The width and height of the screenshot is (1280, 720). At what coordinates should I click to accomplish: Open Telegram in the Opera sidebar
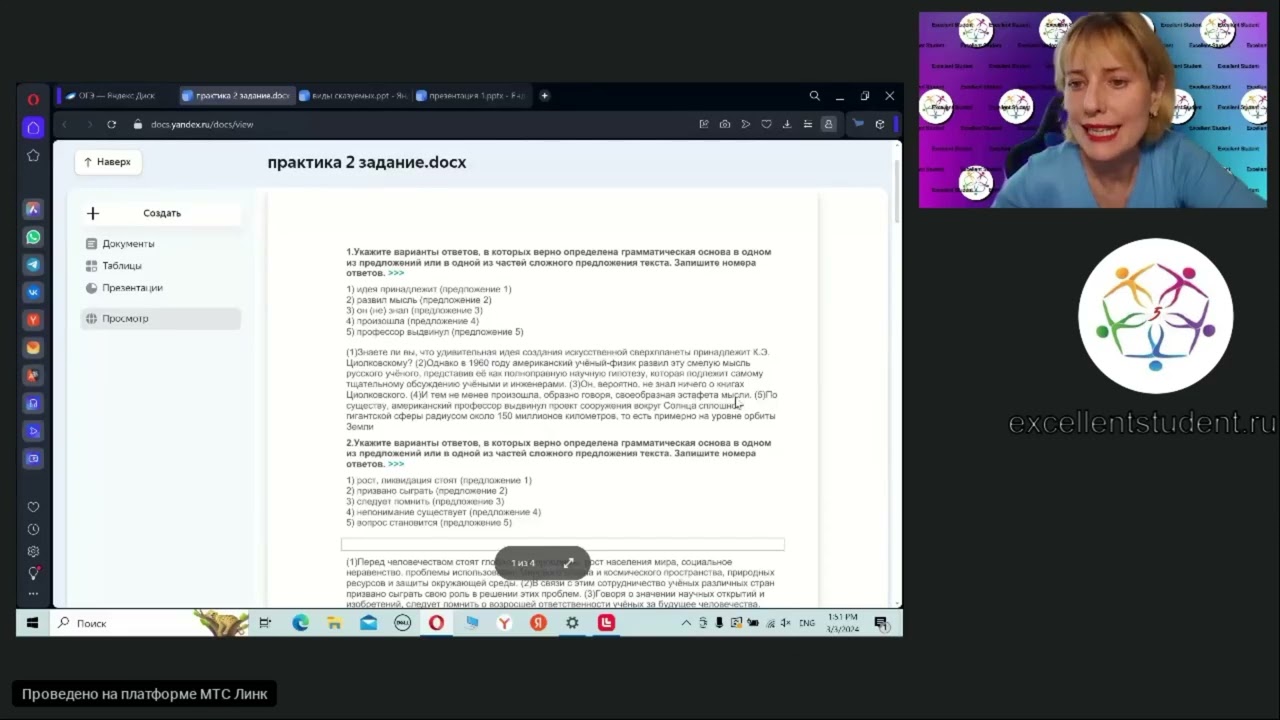(33, 265)
